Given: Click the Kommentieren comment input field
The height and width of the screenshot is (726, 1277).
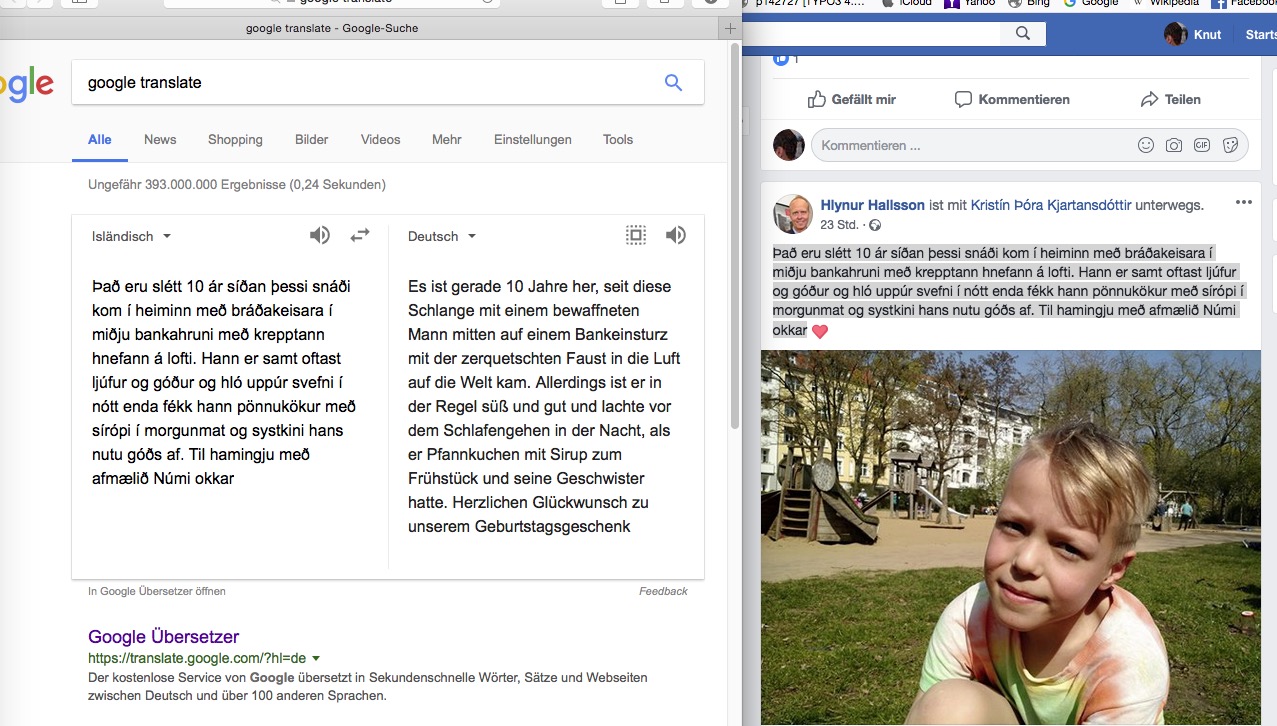Looking at the screenshot, I should pos(970,145).
